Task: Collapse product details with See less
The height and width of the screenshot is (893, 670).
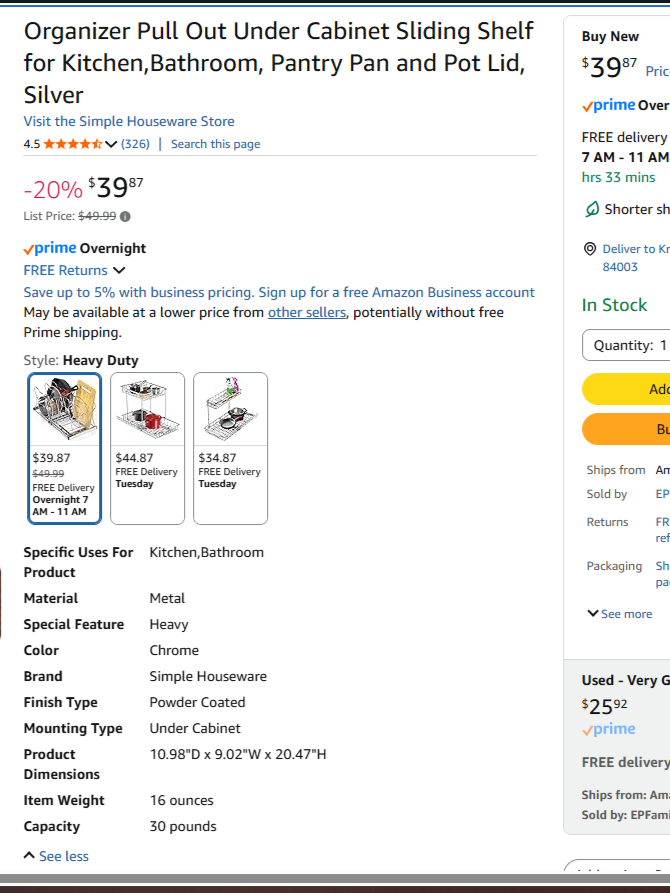Action: tap(56, 856)
